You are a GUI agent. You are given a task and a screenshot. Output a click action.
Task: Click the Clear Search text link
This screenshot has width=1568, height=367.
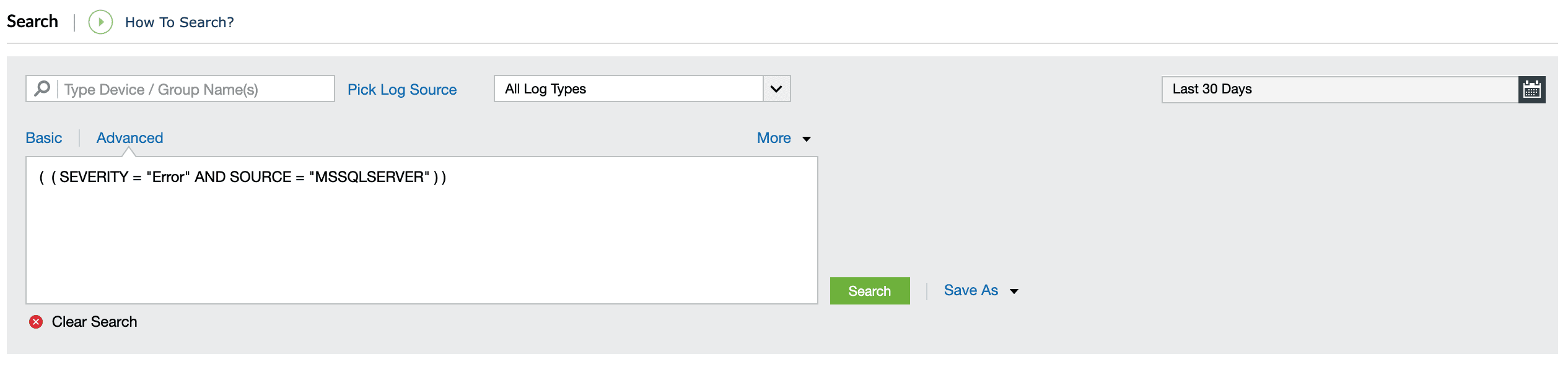click(x=94, y=321)
